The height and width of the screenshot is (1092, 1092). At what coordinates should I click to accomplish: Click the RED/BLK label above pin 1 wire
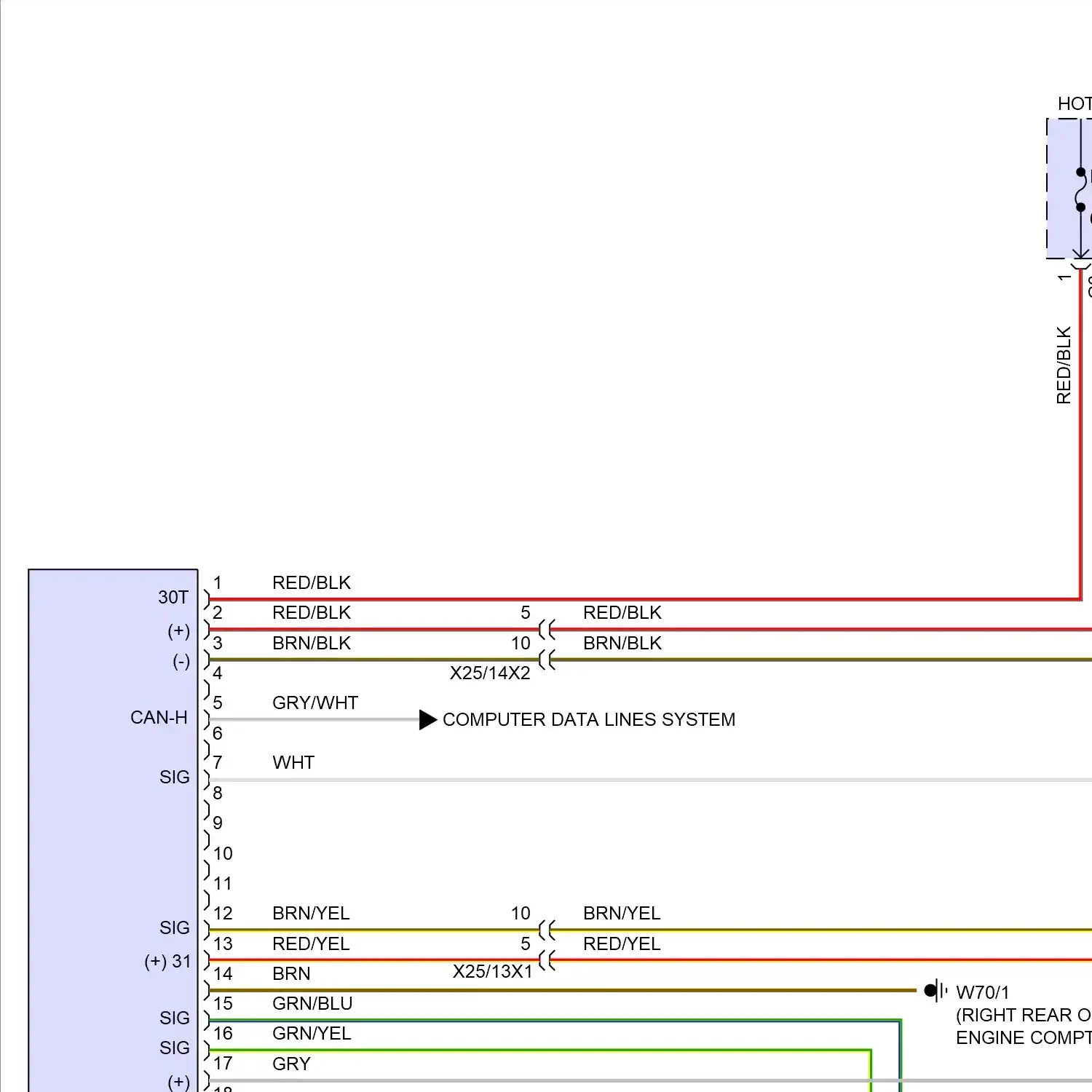click(x=312, y=583)
